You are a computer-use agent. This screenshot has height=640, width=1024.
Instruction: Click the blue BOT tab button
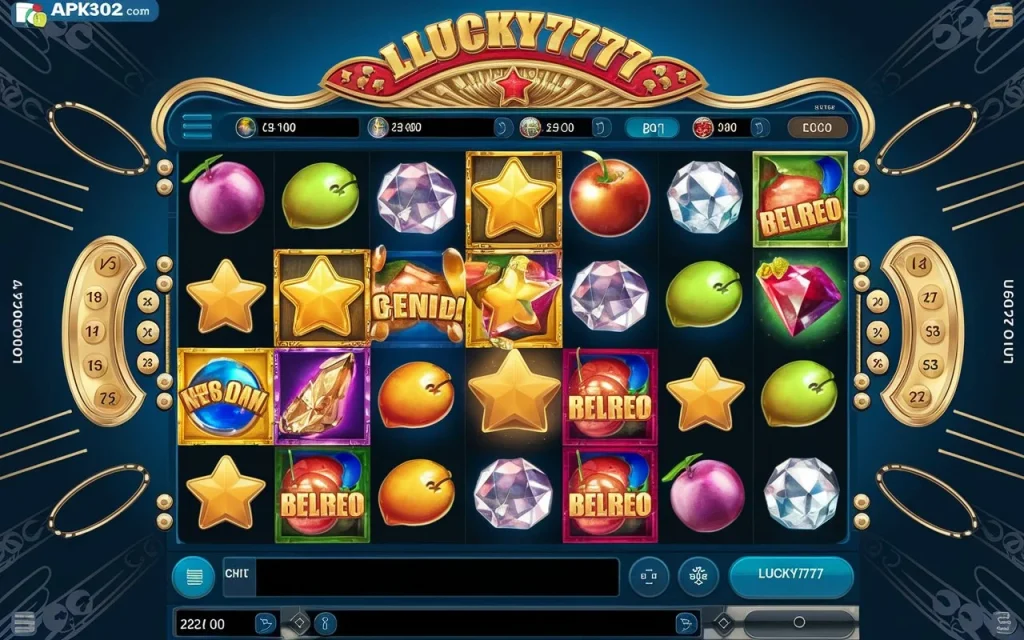click(x=652, y=128)
